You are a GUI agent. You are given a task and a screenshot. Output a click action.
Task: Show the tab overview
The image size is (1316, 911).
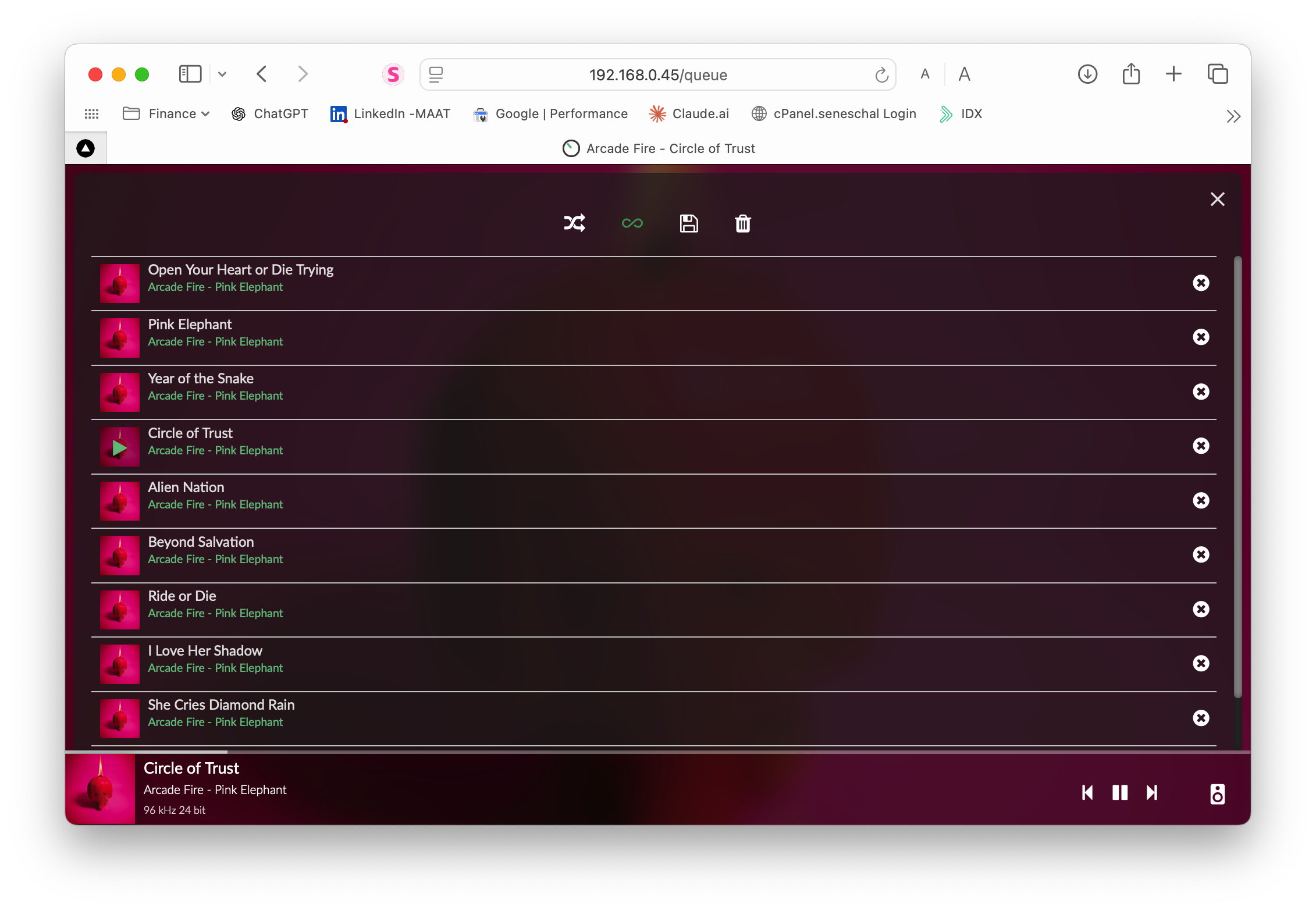(x=1218, y=74)
